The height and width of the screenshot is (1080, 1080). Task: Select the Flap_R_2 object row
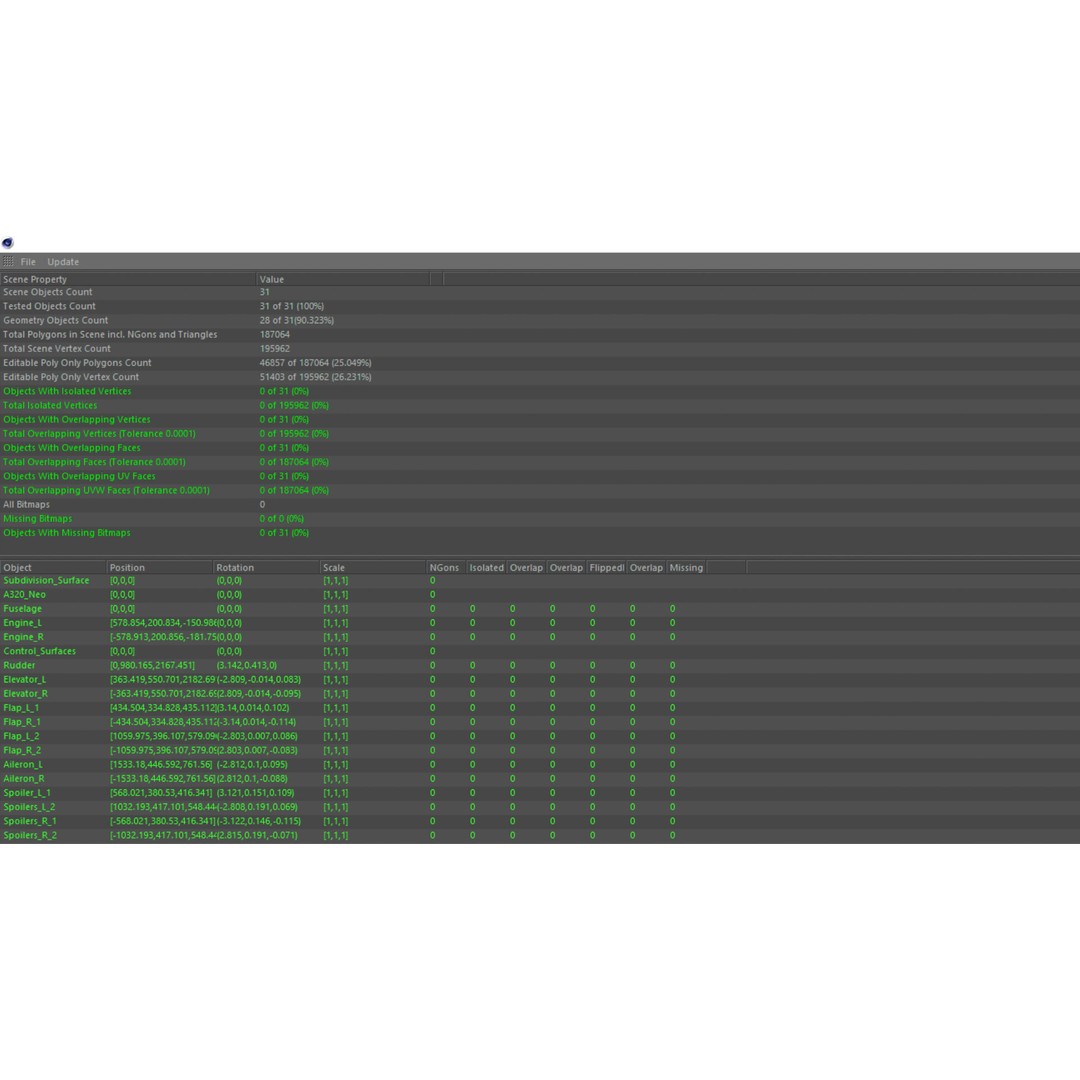coord(540,750)
